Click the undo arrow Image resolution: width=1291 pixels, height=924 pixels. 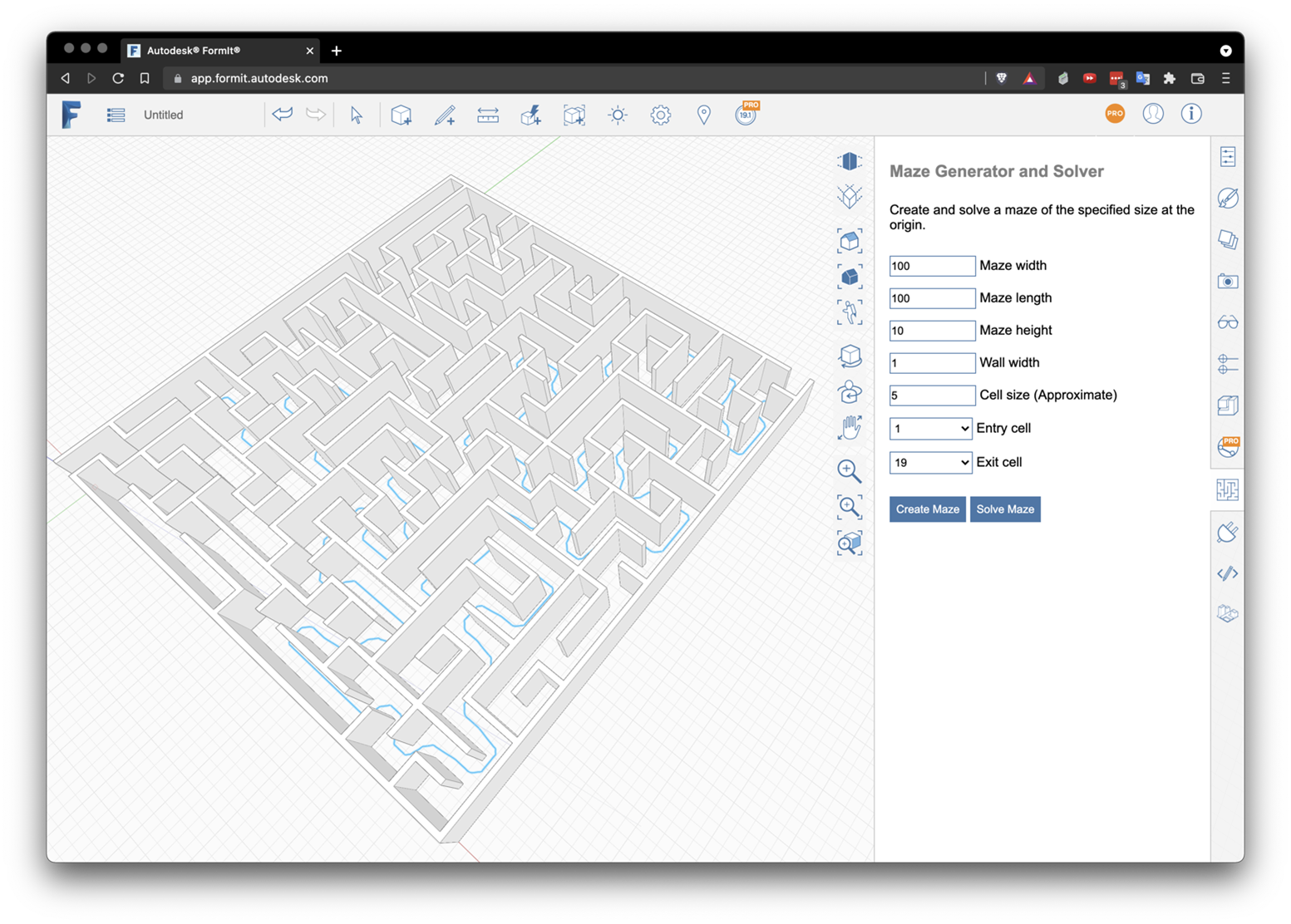283,115
